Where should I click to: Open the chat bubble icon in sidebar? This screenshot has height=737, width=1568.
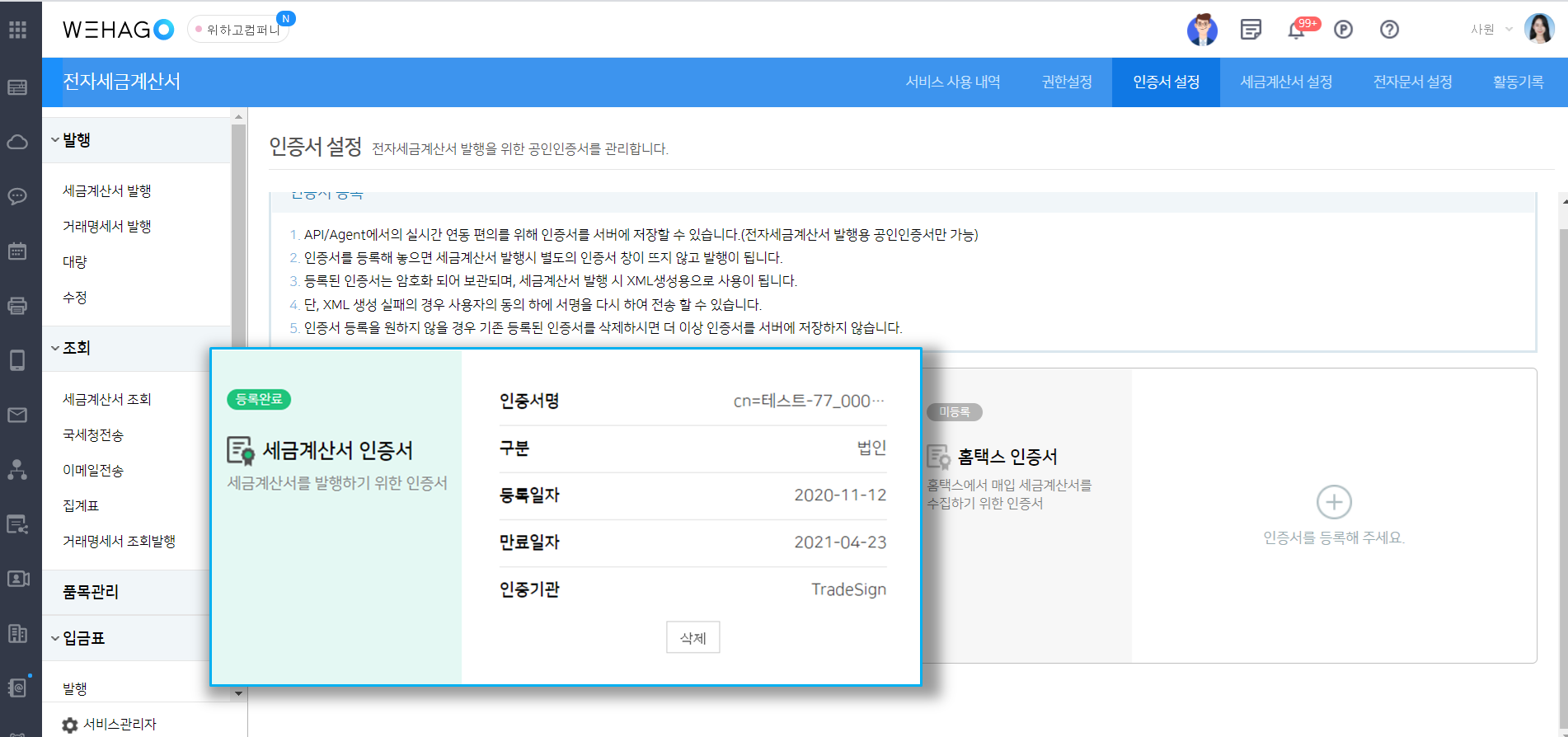[17, 196]
